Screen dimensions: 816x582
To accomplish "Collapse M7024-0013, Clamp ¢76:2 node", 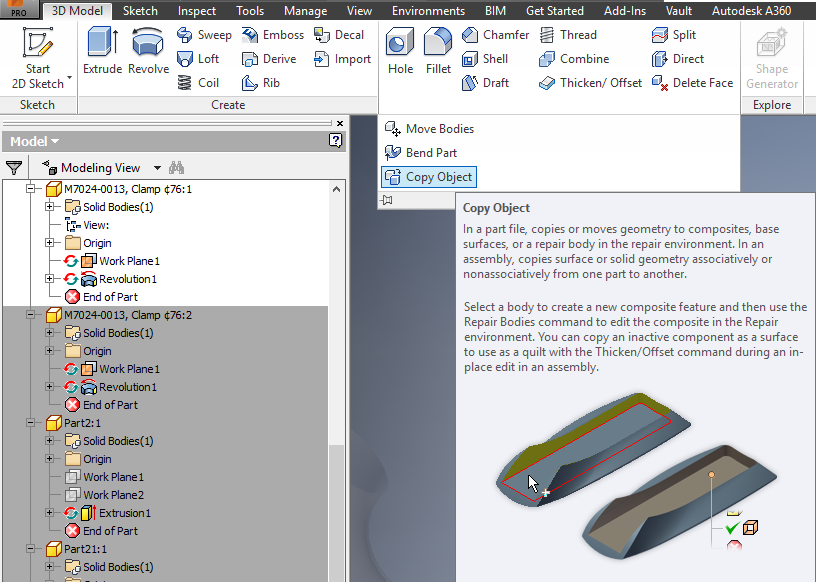I will pyautogui.click(x=31, y=314).
